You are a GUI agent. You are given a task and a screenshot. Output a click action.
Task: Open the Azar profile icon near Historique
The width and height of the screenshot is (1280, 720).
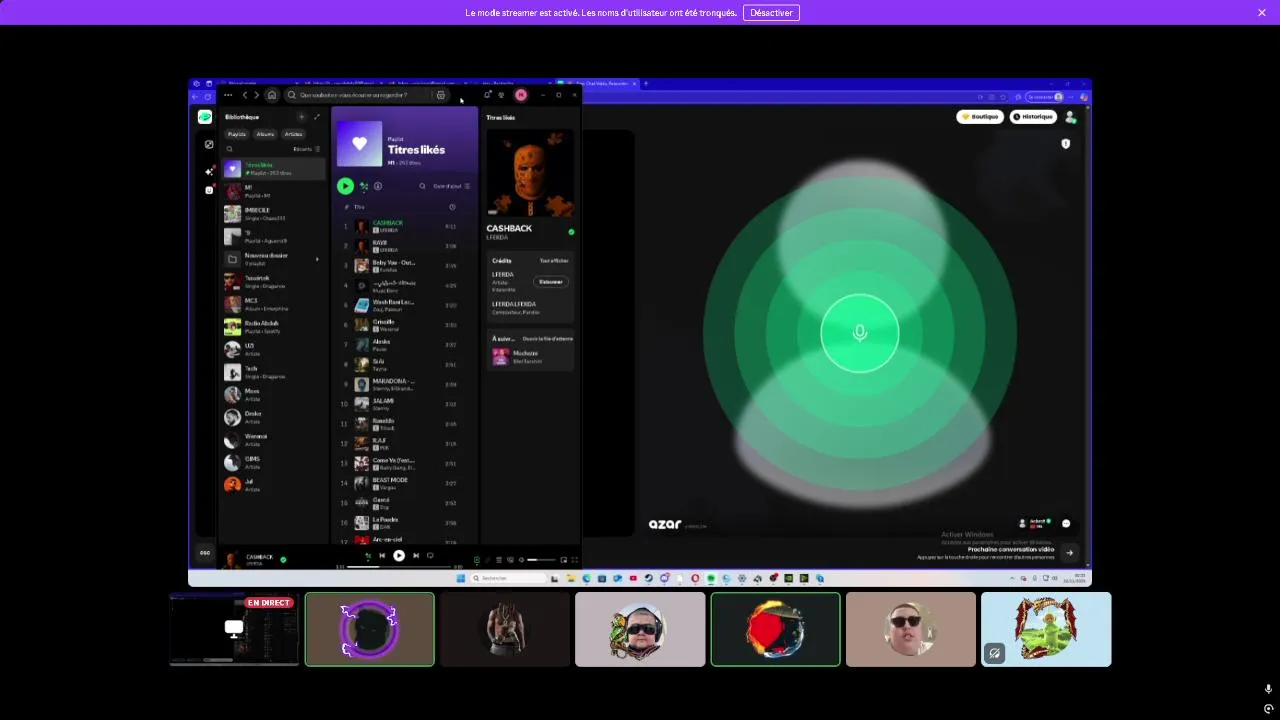click(x=1070, y=117)
